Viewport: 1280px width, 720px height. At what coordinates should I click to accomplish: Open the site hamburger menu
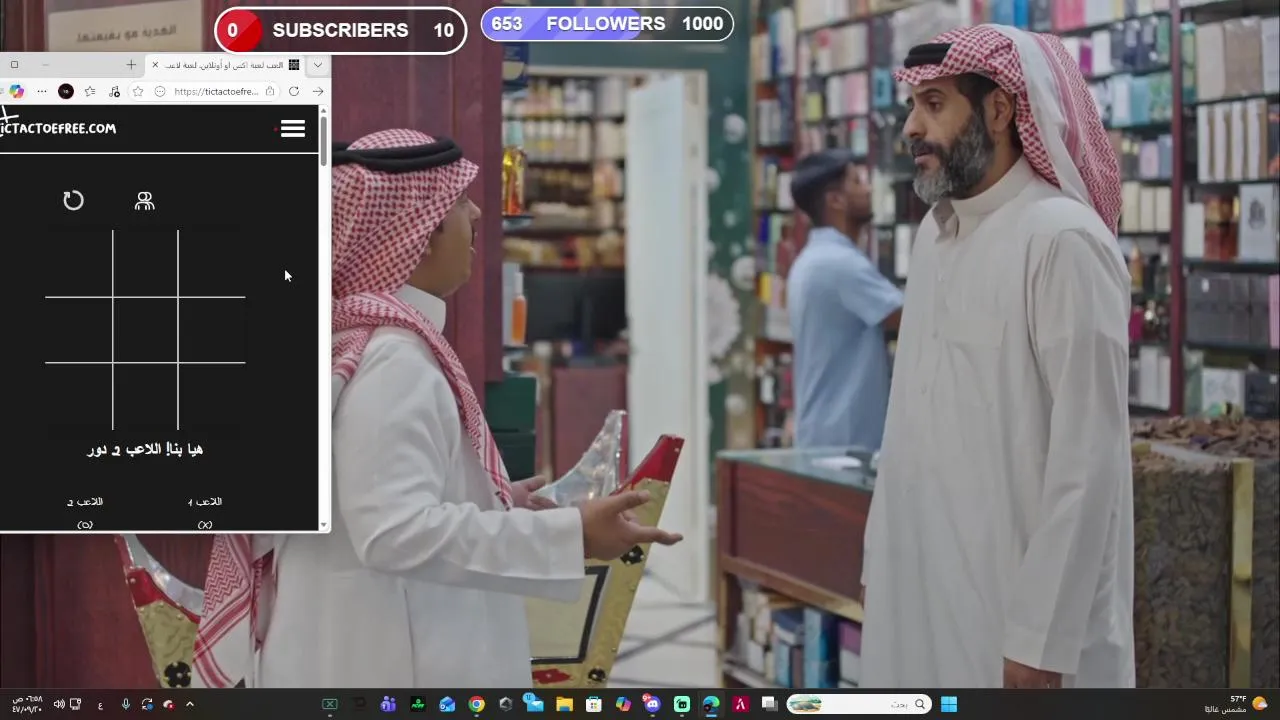click(293, 128)
